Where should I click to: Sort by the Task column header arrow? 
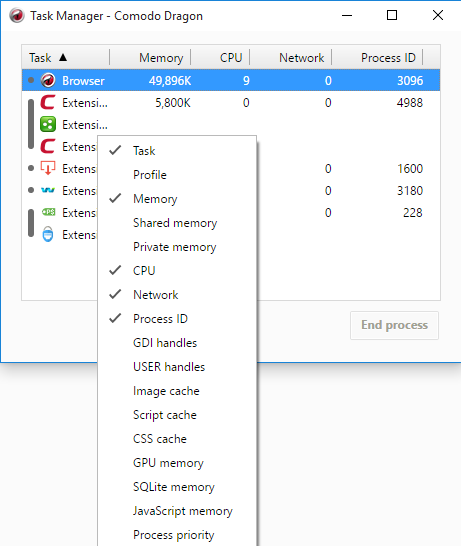tap(63, 57)
